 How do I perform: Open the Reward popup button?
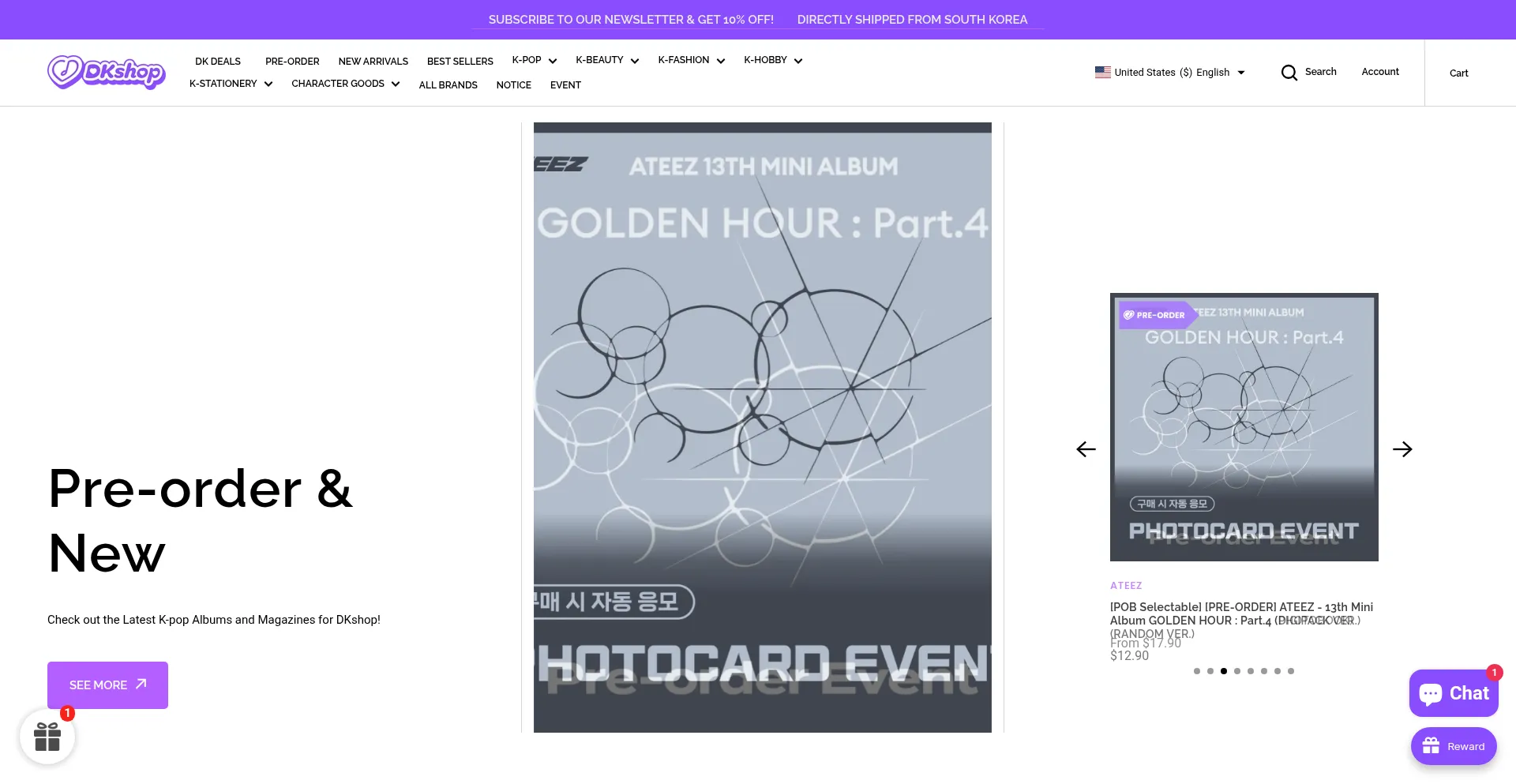(x=1454, y=746)
